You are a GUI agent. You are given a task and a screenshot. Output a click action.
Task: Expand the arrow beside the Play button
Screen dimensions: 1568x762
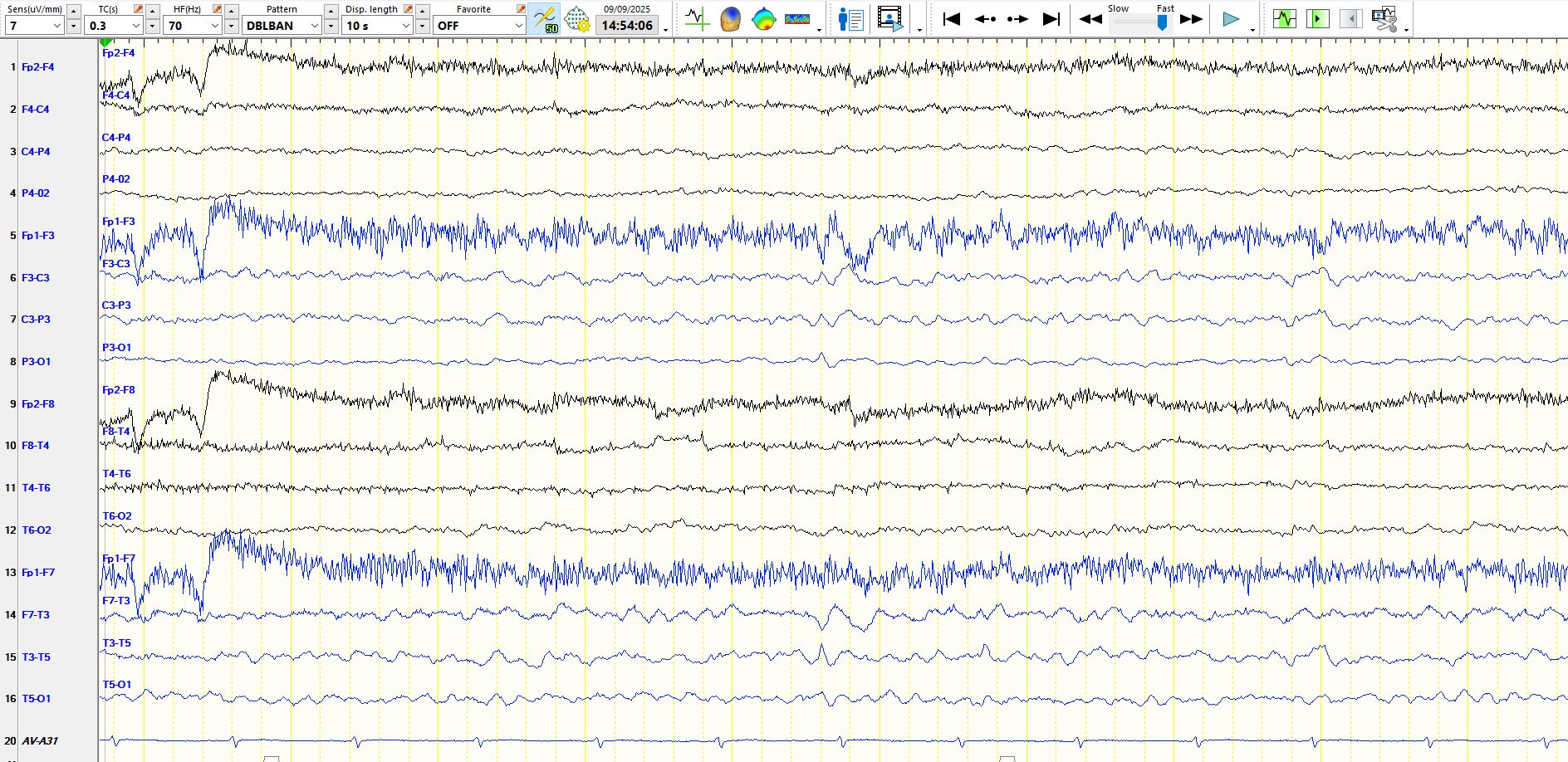click(1252, 30)
